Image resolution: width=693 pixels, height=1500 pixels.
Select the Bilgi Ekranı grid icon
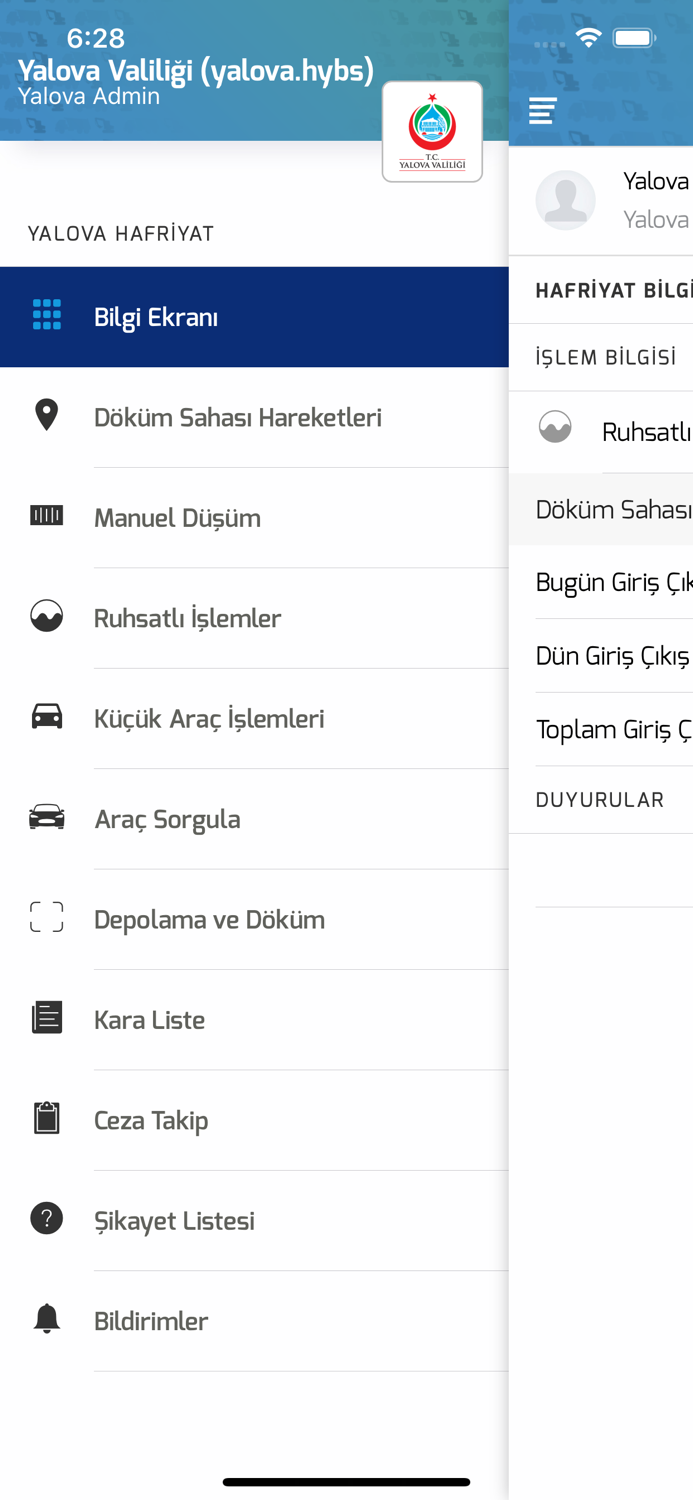point(46,314)
